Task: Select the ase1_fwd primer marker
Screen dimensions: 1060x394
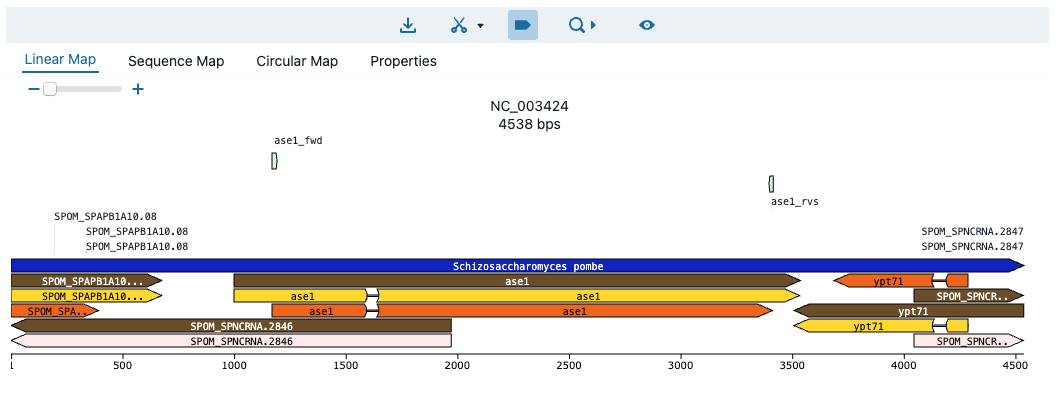Action: (274, 161)
